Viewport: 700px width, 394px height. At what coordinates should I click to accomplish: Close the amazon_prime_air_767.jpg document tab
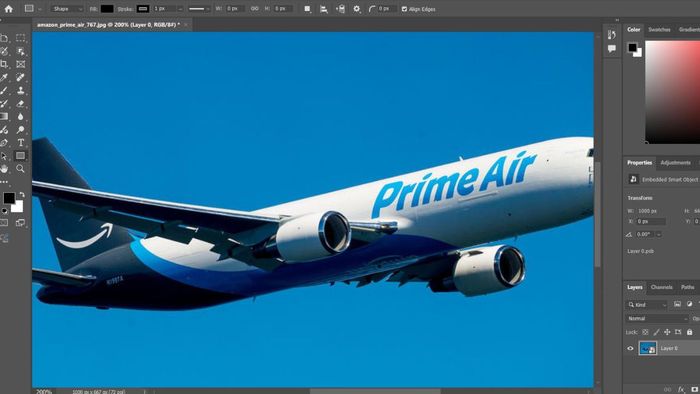[186, 25]
